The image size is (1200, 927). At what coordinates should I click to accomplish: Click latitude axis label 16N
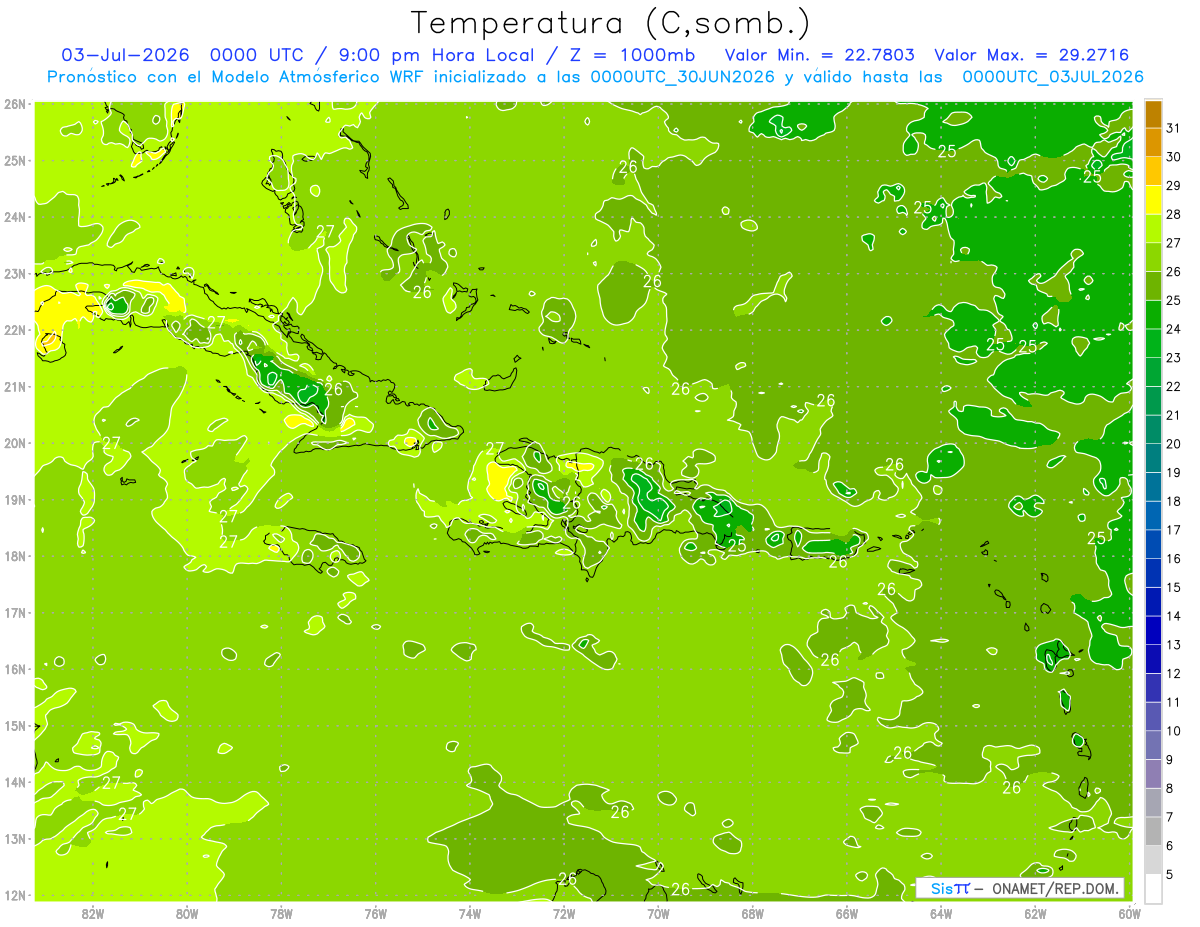(15, 669)
